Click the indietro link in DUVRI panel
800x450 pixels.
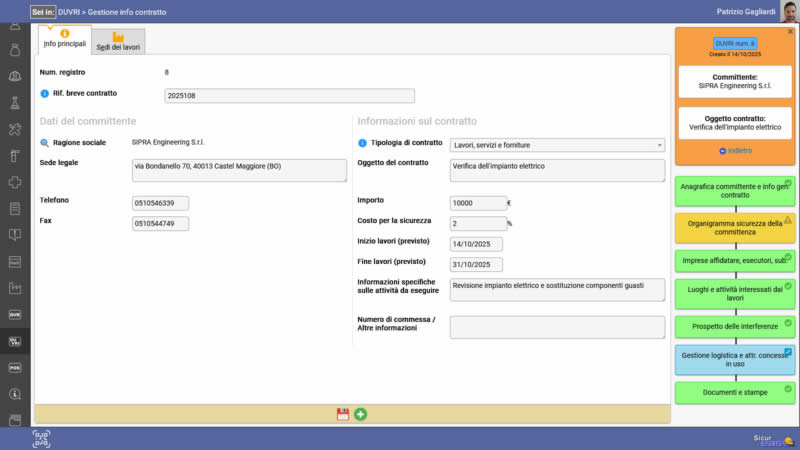pyautogui.click(x=735, y=151)
